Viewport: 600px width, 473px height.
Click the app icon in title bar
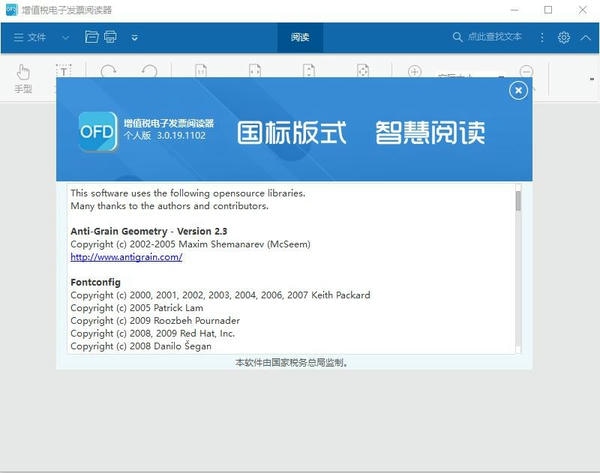[11, 10]
